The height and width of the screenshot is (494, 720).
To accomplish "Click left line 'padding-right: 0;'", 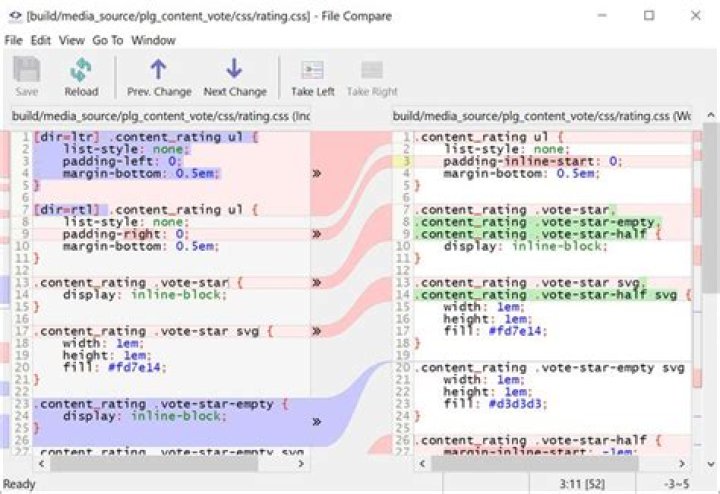I will click(x=126, y=234).
